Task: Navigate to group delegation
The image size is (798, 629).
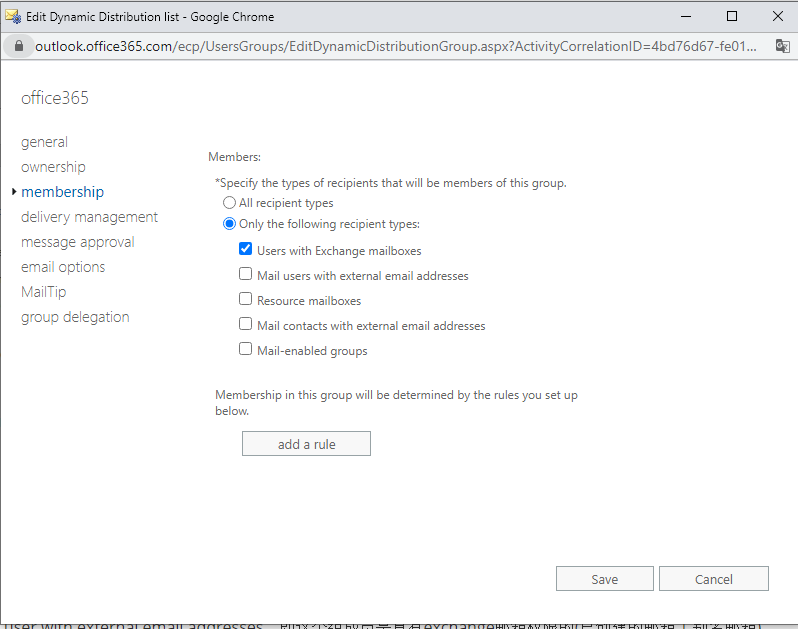Action: click(75, 317)
